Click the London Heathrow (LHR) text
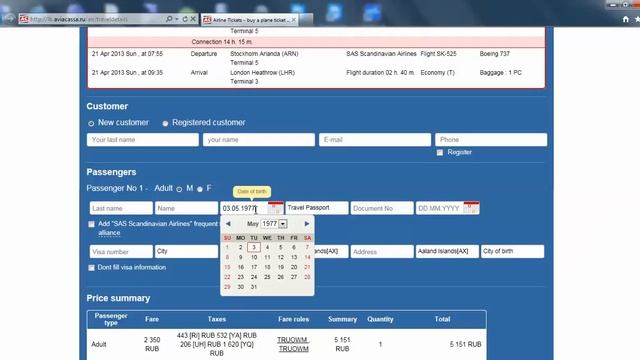640x360 pixels. pyautogui.click(x=262, y=72)
